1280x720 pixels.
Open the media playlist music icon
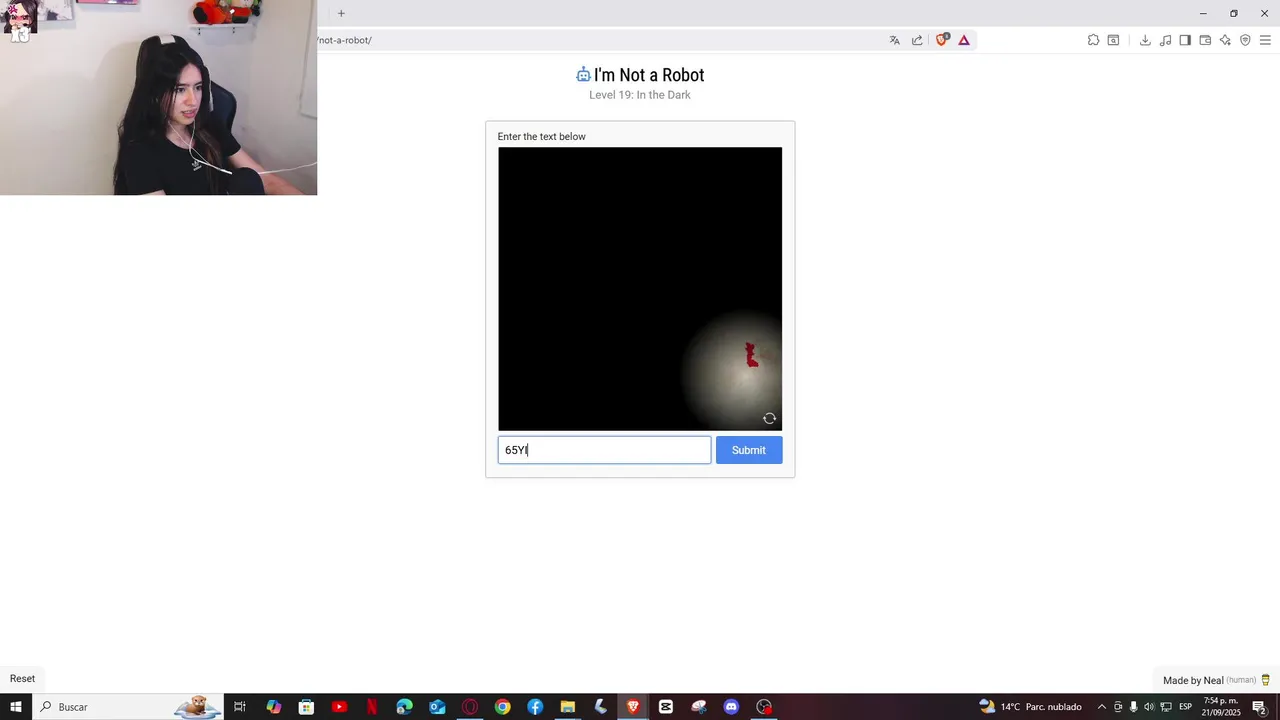1165,40
